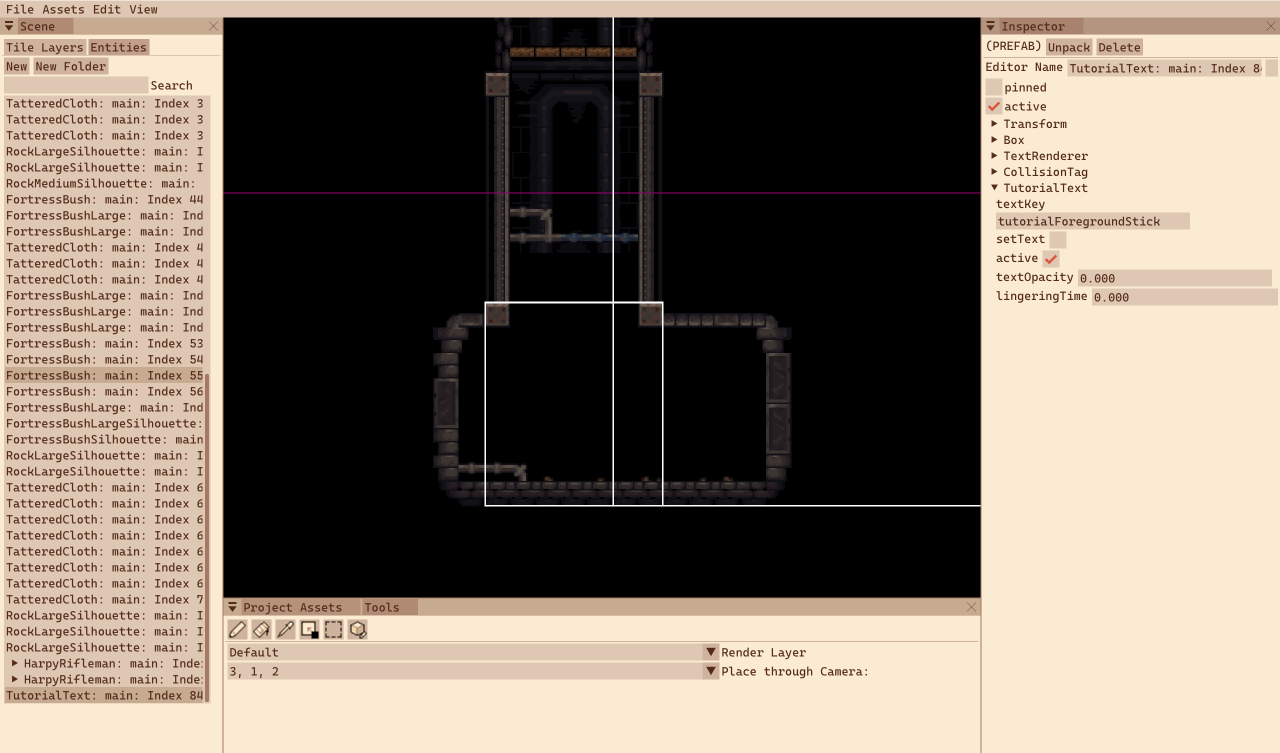
Task: Click the textOpacity value field
Action: pos(1174,278)
